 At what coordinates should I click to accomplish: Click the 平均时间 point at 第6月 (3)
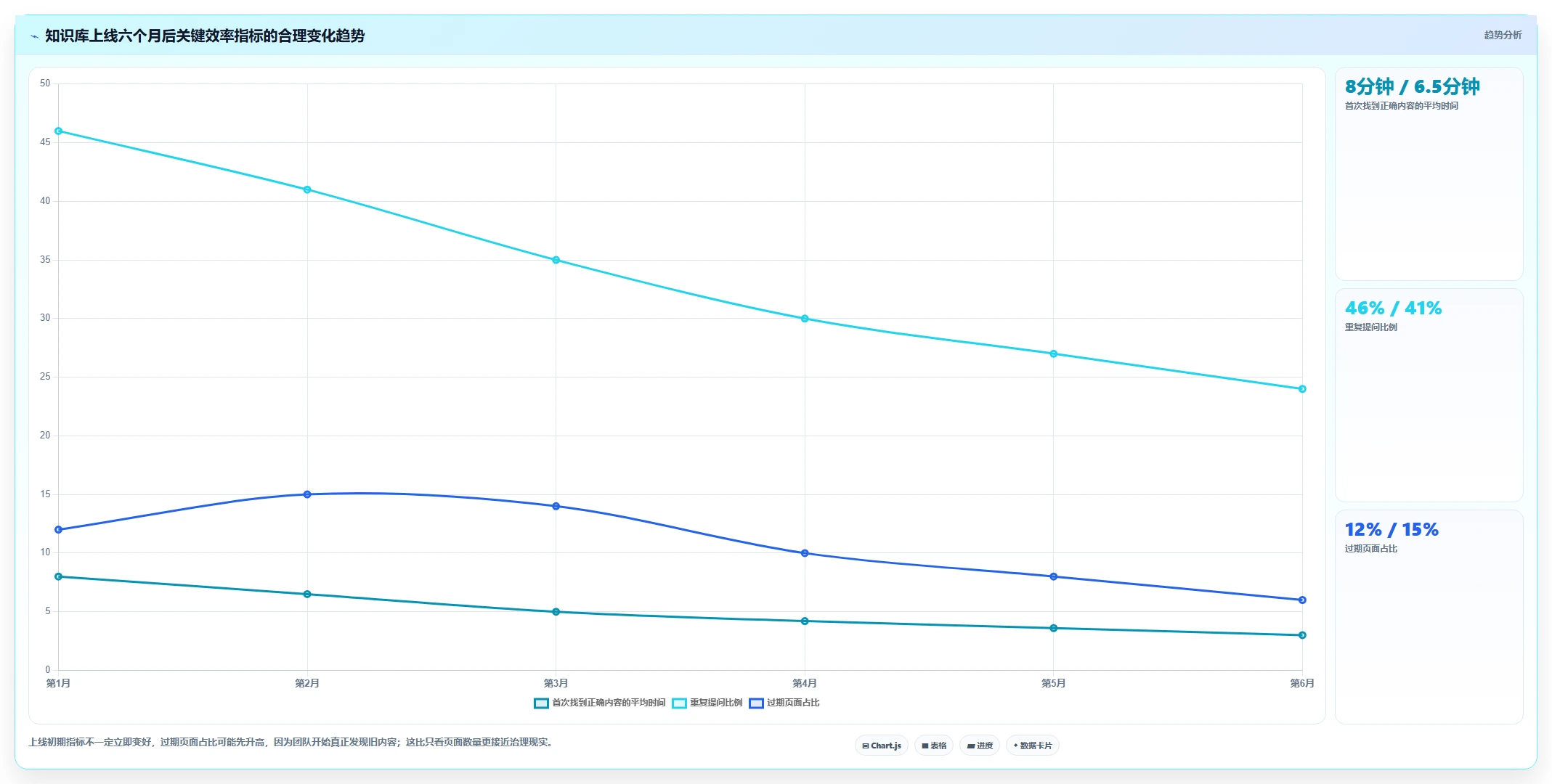[x=1302, y=635]
